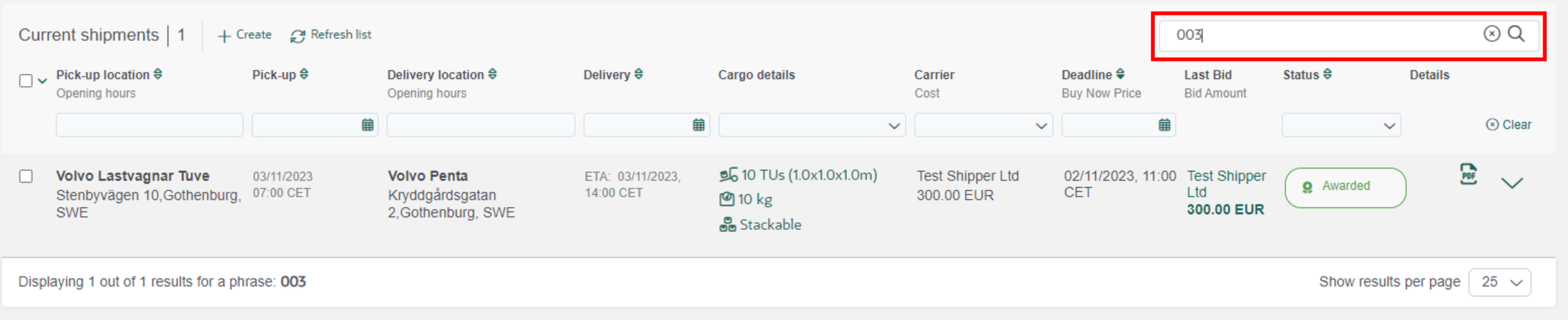Open Pick-up date calendar icon
Screen dimensions: 1568x320
click(x=368, y=125)
